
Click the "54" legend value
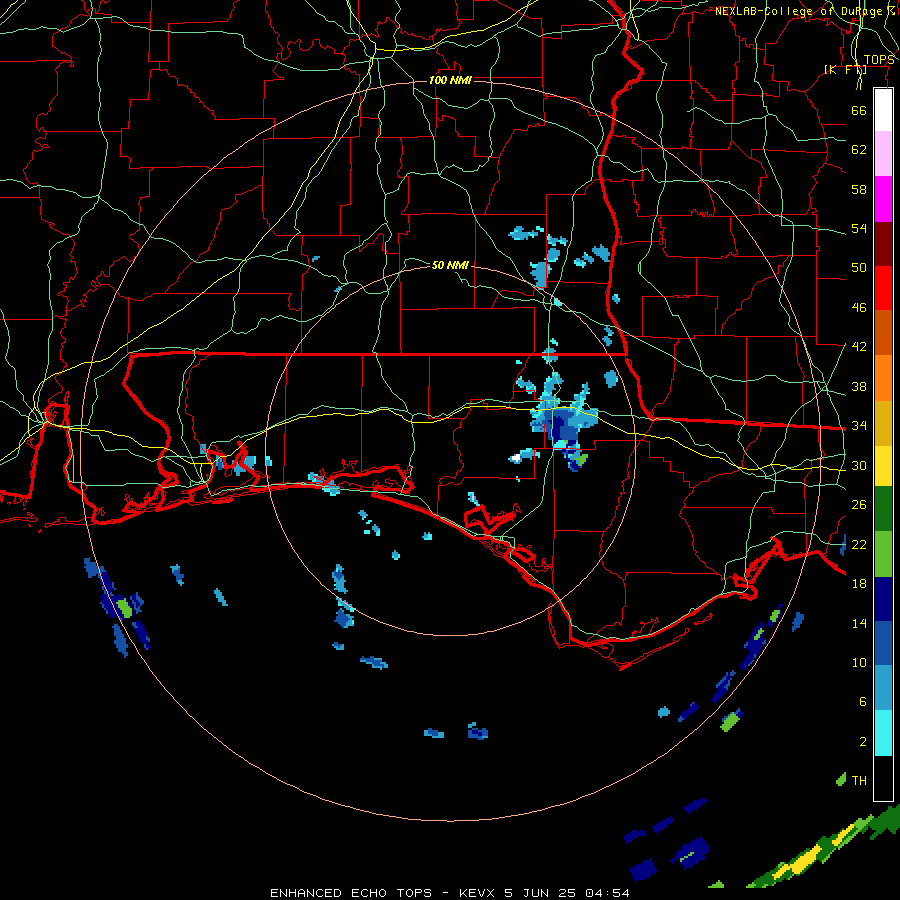(x=859, y=228)
